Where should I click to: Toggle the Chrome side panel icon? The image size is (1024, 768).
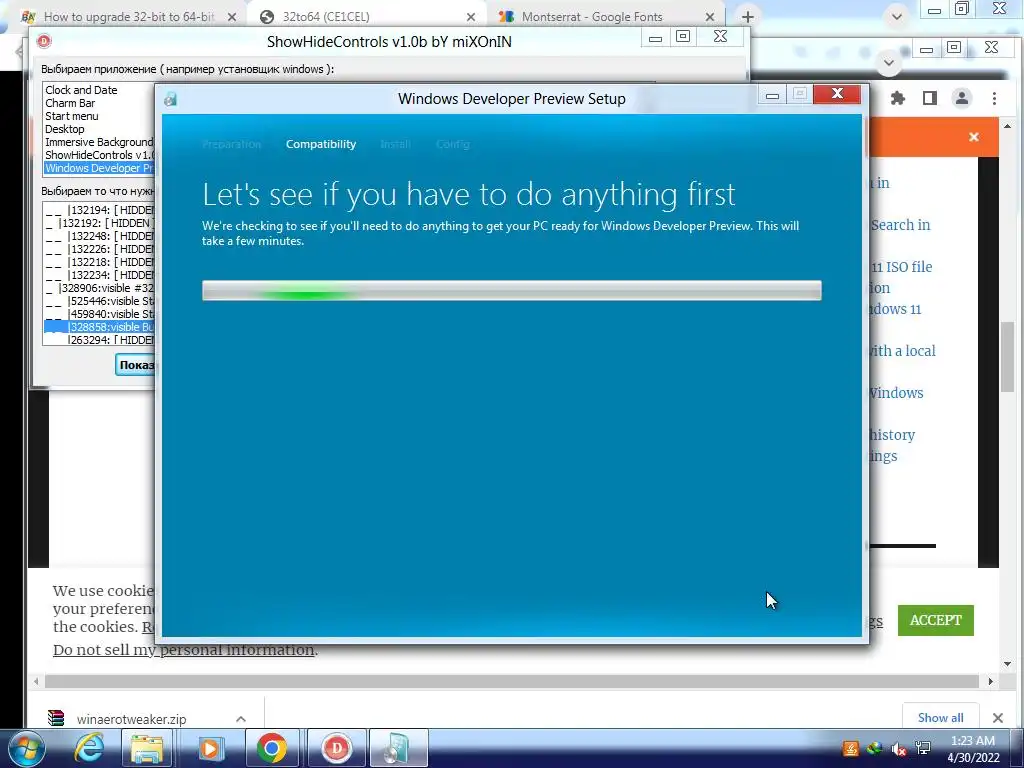pyautogui.click(x=929, y=98)
